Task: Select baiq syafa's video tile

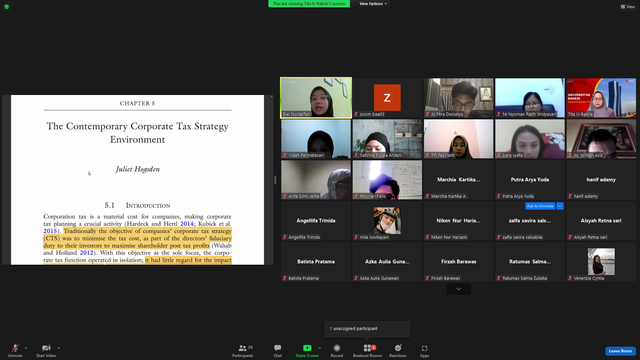Action: click(530, 139)
